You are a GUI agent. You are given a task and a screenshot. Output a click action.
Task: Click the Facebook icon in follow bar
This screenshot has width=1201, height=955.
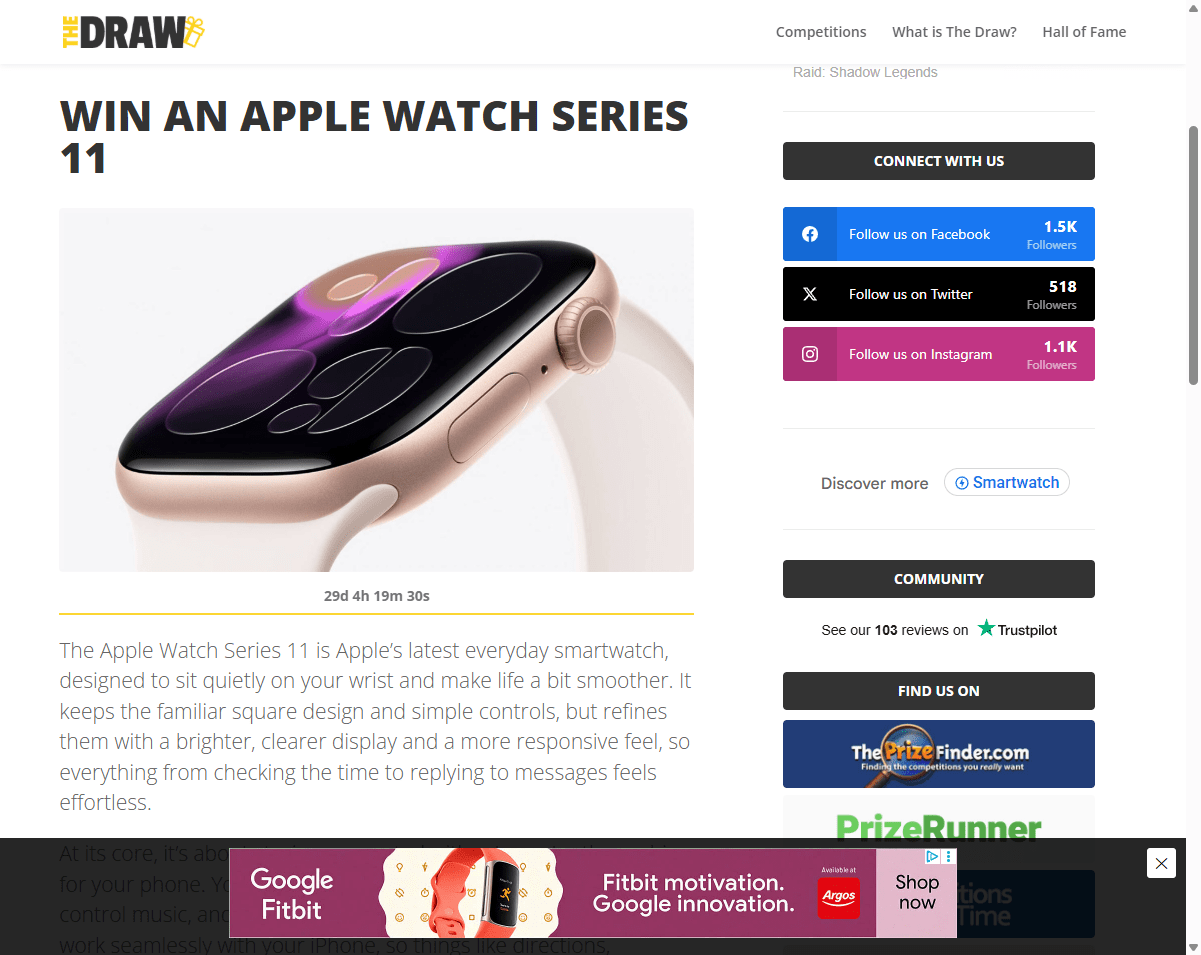810,234
